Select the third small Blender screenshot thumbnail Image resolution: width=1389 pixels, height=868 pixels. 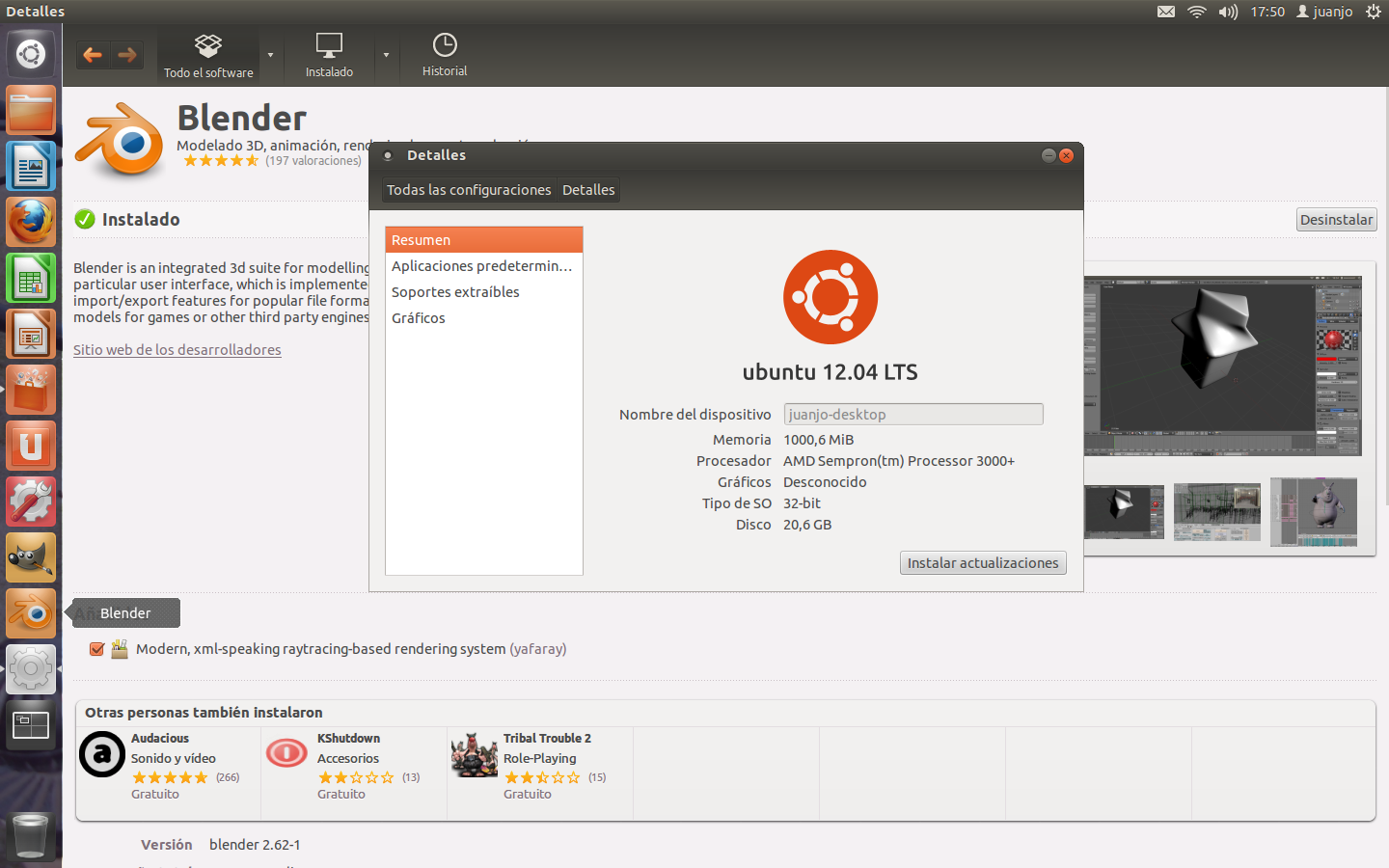pyautogui.click(x=1314, y=511)
